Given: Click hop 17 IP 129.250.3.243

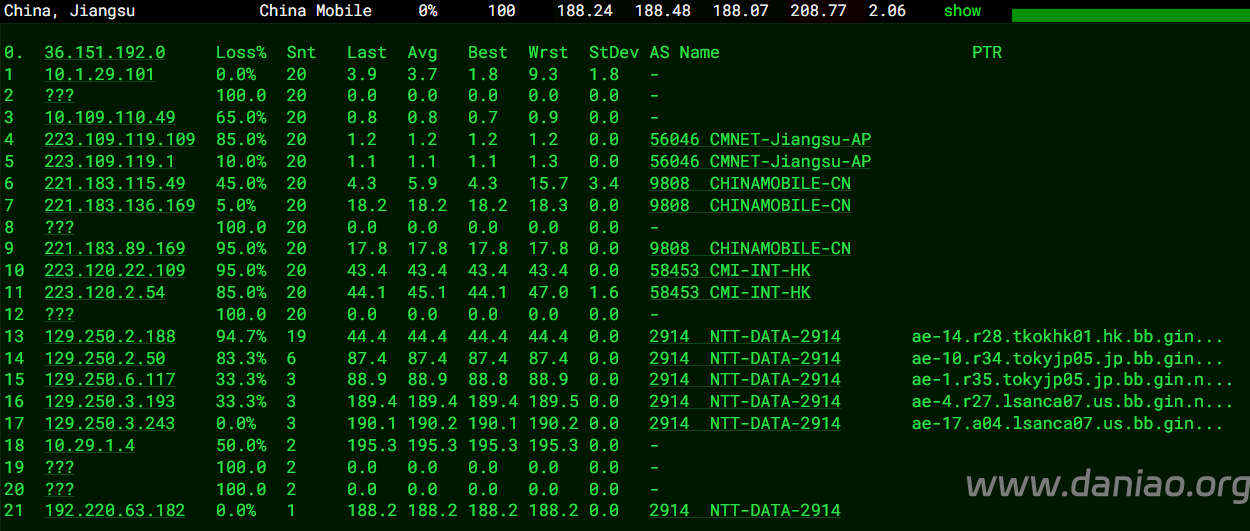Looking at the screenshot, I should [x=110, y=423].
